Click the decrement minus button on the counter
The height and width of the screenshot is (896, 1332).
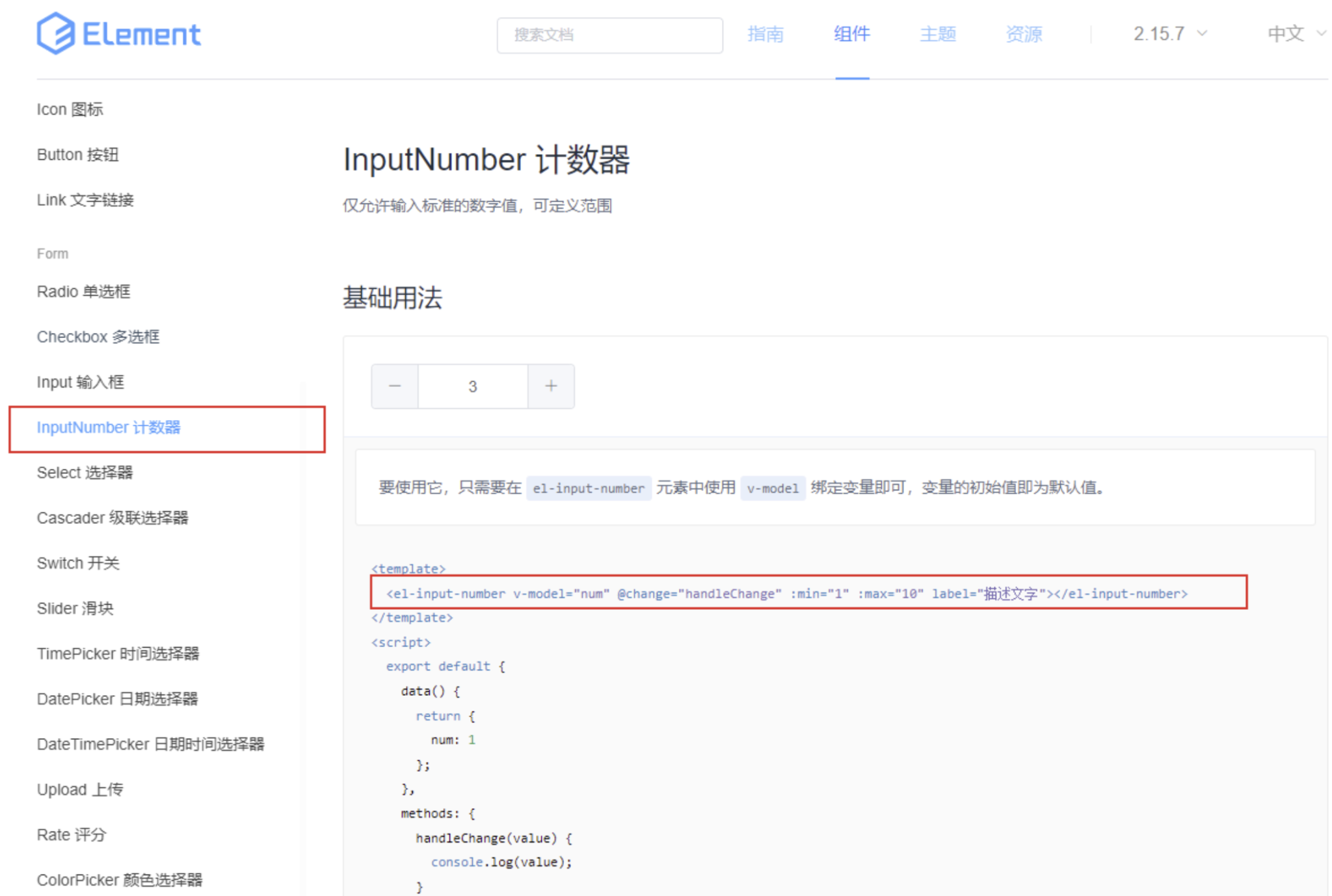(394, 386)
